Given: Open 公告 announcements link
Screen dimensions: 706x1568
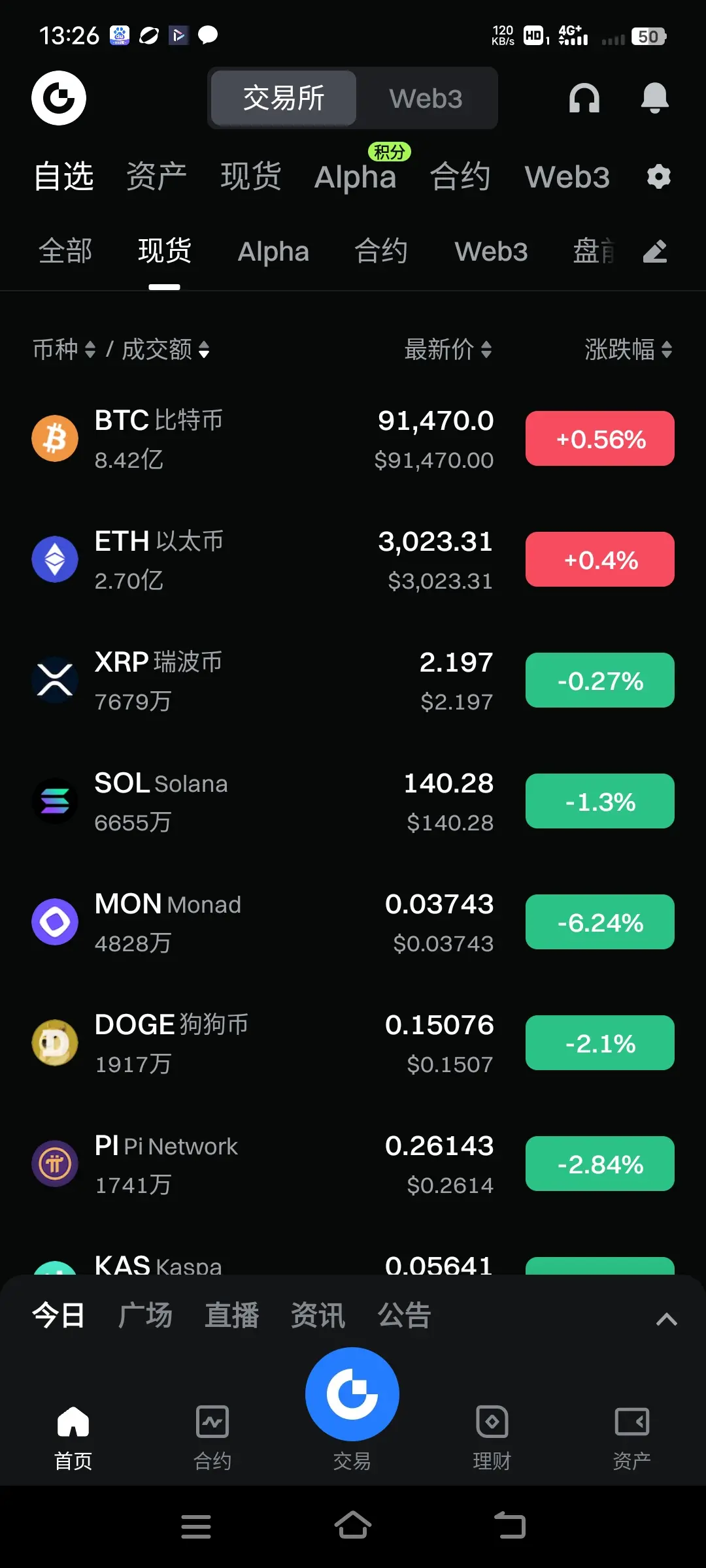Looking at the screenshot, I should click(404, 1315).
